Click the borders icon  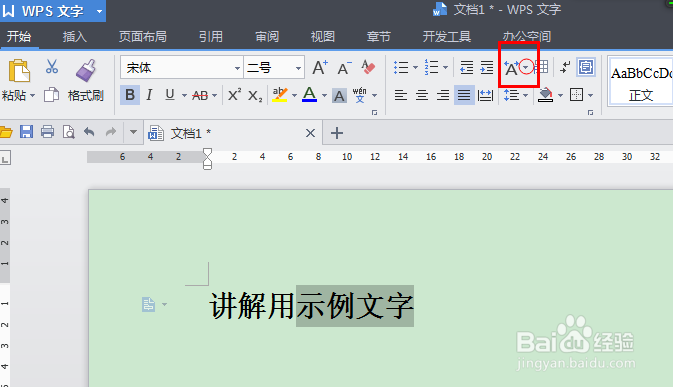(x=576, y=95)
